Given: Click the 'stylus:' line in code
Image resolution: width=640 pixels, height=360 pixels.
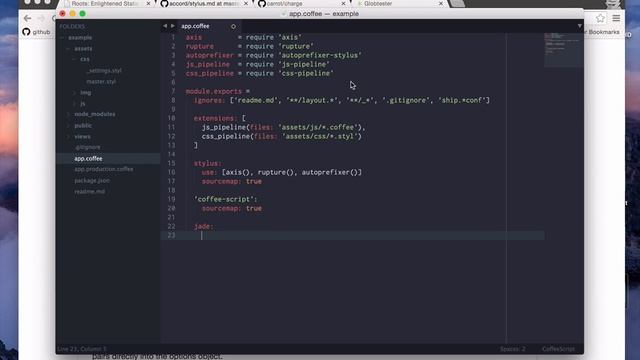Looking at the screenshot, I should click(207, 163).
